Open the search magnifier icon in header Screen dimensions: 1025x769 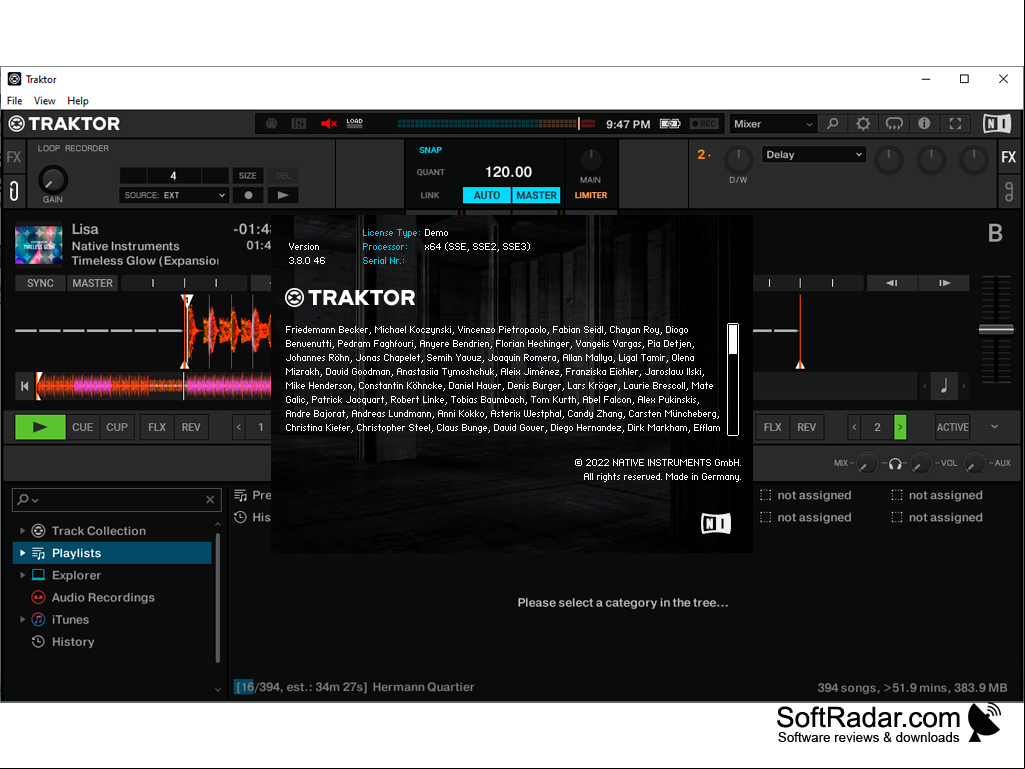(832, 124)
